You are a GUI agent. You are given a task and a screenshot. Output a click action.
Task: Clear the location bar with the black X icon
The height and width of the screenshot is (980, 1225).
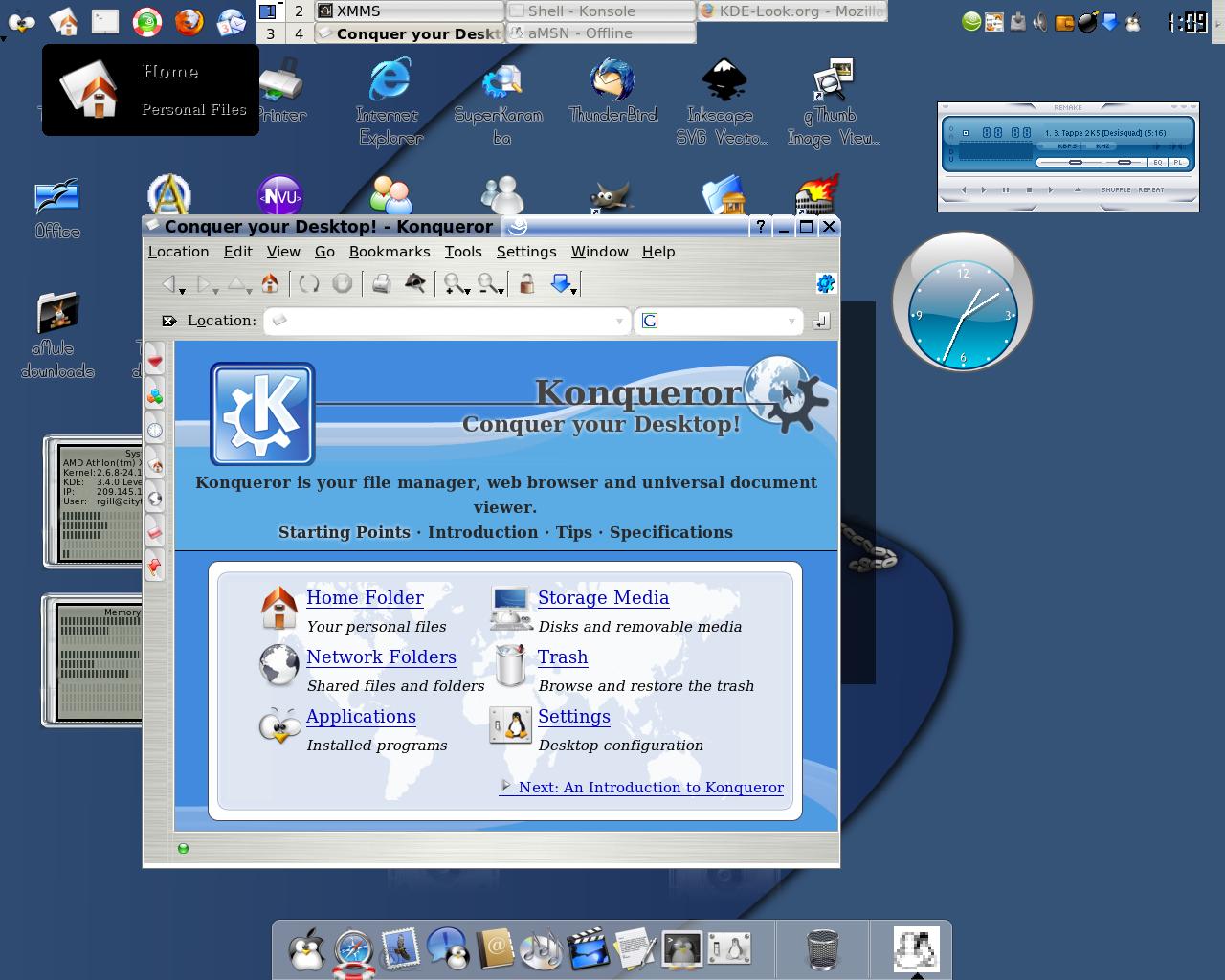point(168,321)
